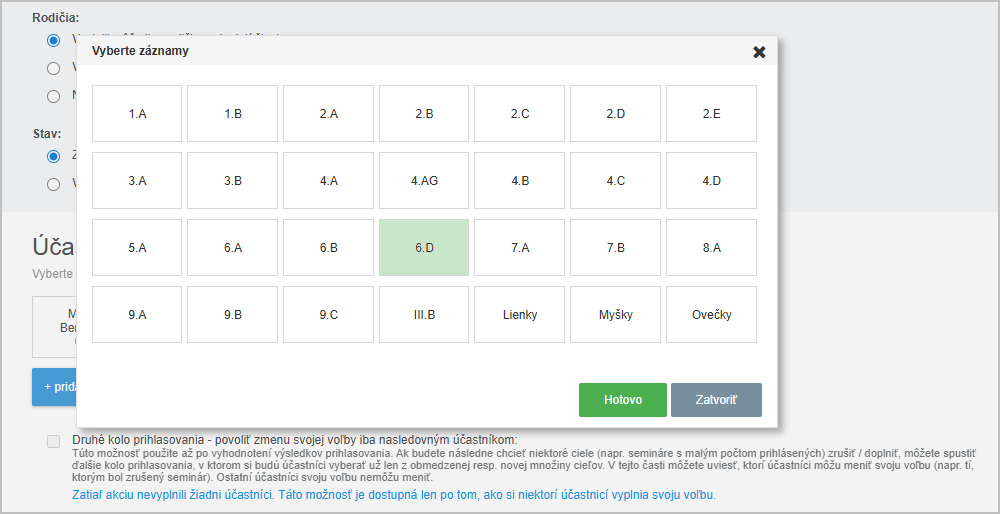Pick class III.B tile
Image resolution: width=1000 pixels, height=514 pixels.
click(424, 315)
